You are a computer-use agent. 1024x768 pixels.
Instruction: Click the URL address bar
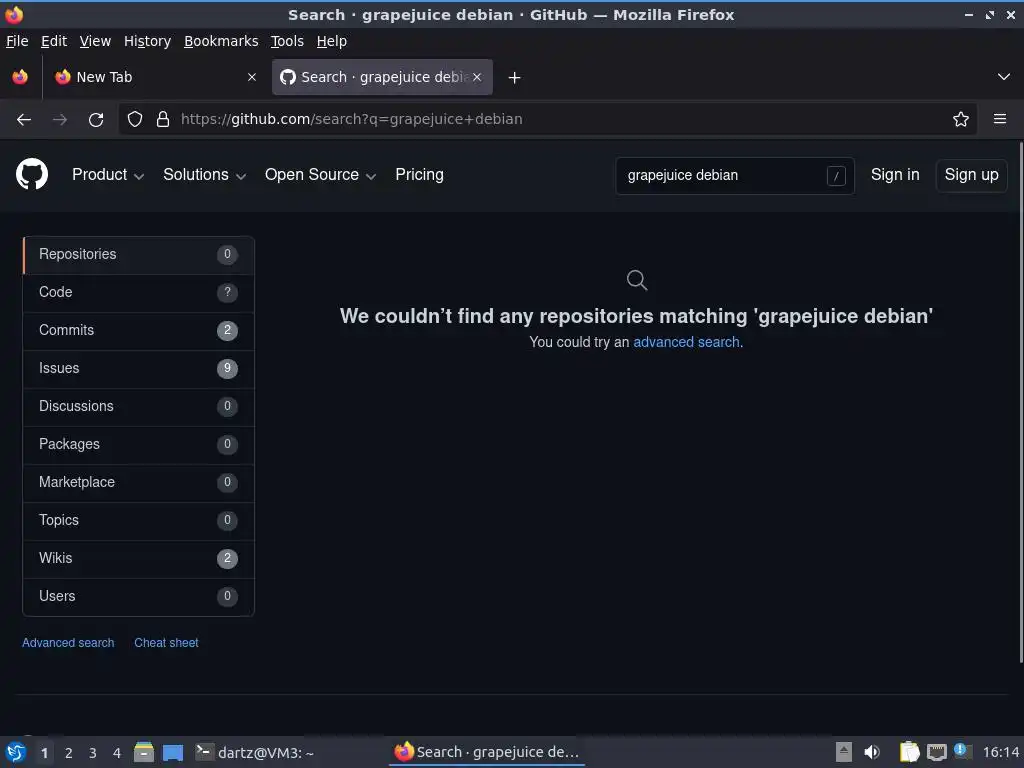pyautogui.click(x=547, y=120)
